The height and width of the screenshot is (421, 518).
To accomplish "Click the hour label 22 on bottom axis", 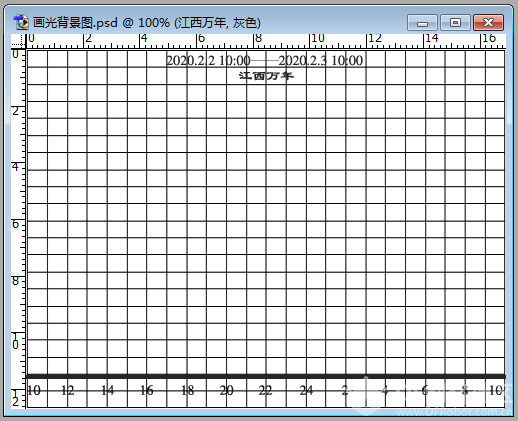I will [266, 390].
